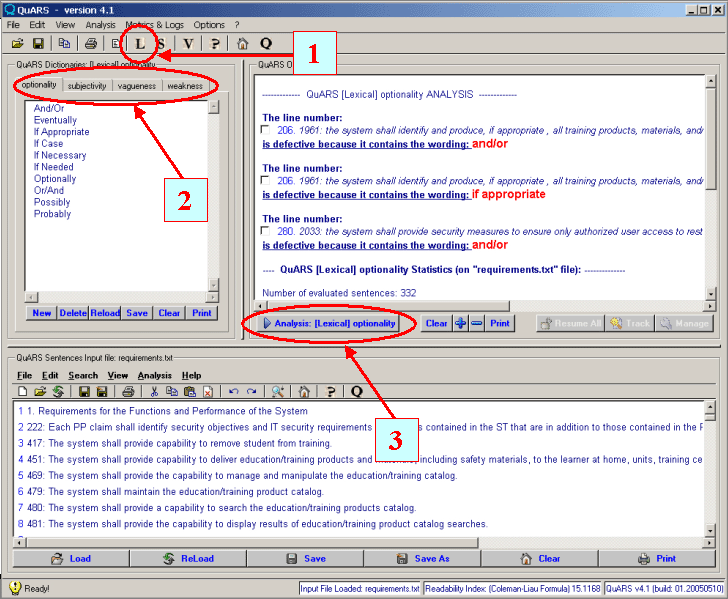Click the dictionary Clear button
728x599 pixels.
point(169,313)
